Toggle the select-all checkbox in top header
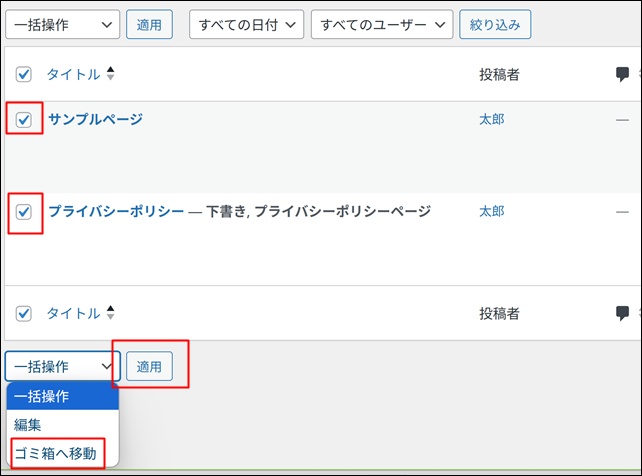 pyautogui.click(x=24, y=75)
